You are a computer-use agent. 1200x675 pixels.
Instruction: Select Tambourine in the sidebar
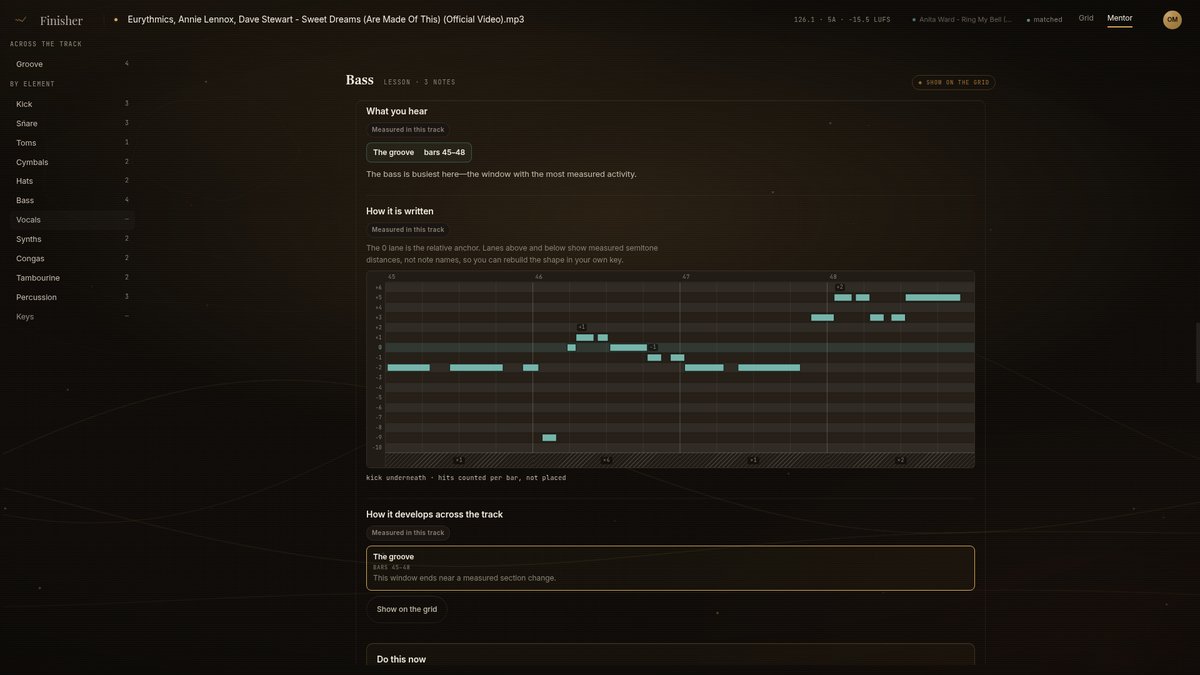(72, 277)
